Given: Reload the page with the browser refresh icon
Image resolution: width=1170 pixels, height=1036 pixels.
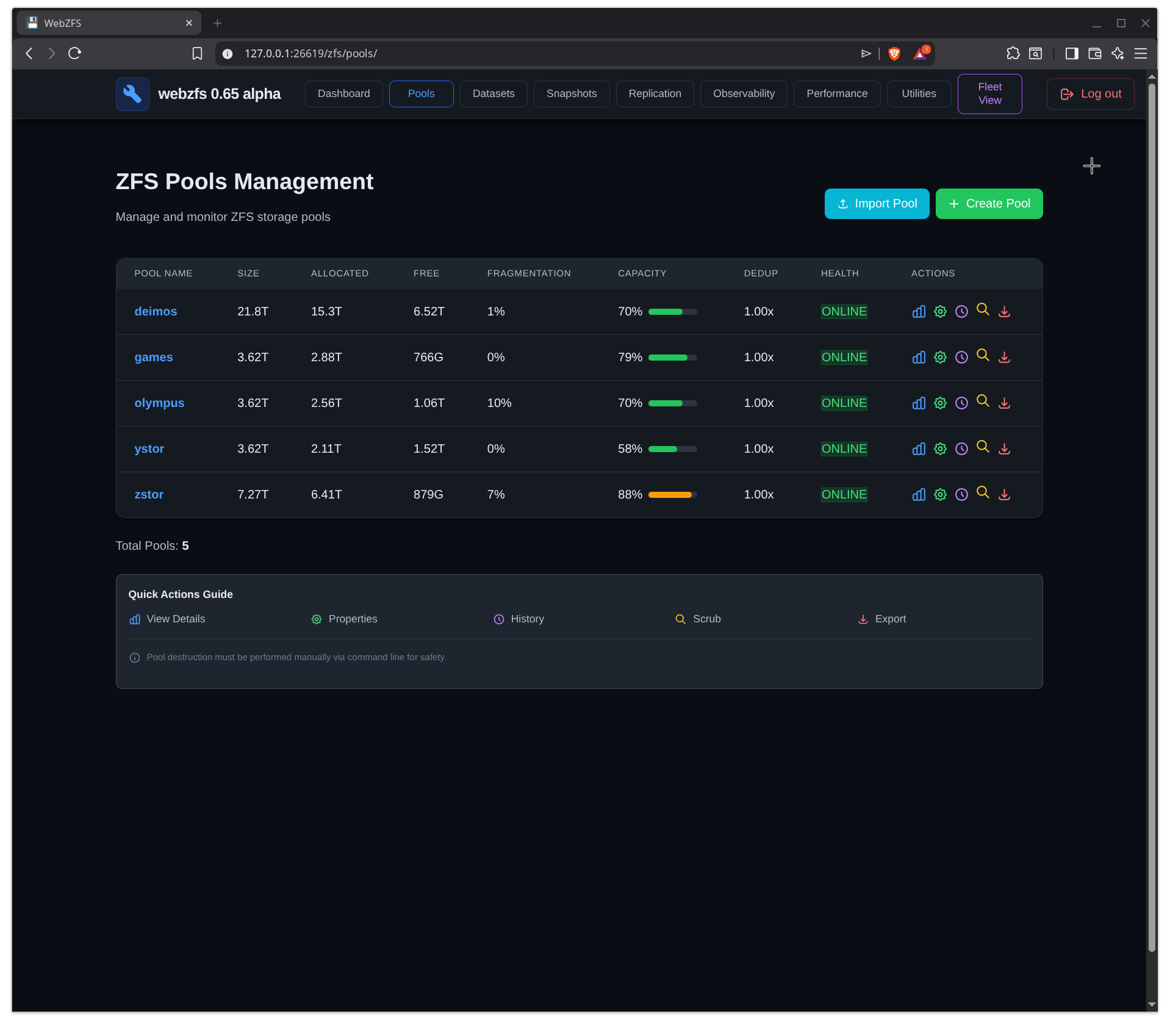Looking at the screenshot, I should (x=74, y=53).
